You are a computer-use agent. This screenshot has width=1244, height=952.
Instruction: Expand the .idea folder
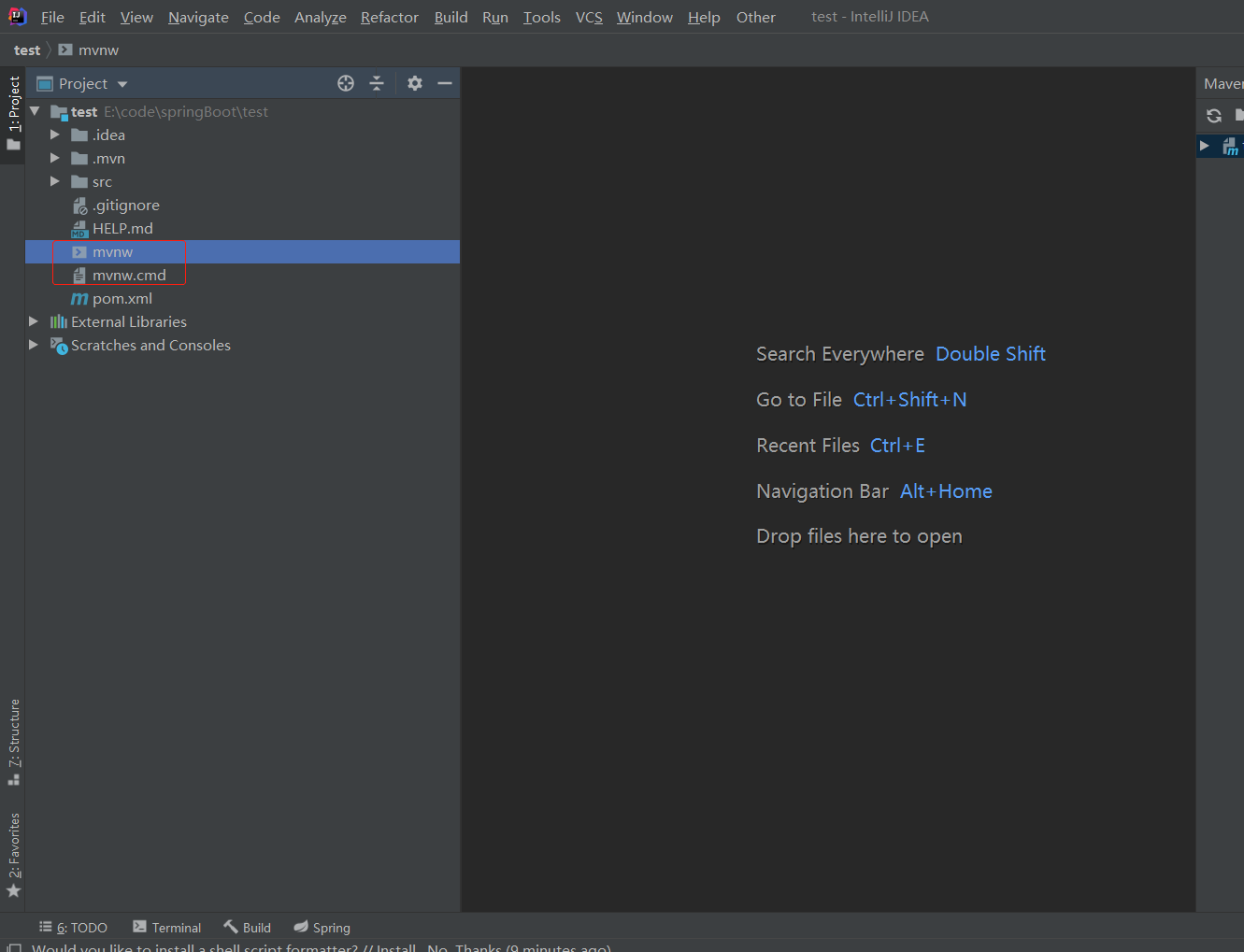[x=55, y=135]
